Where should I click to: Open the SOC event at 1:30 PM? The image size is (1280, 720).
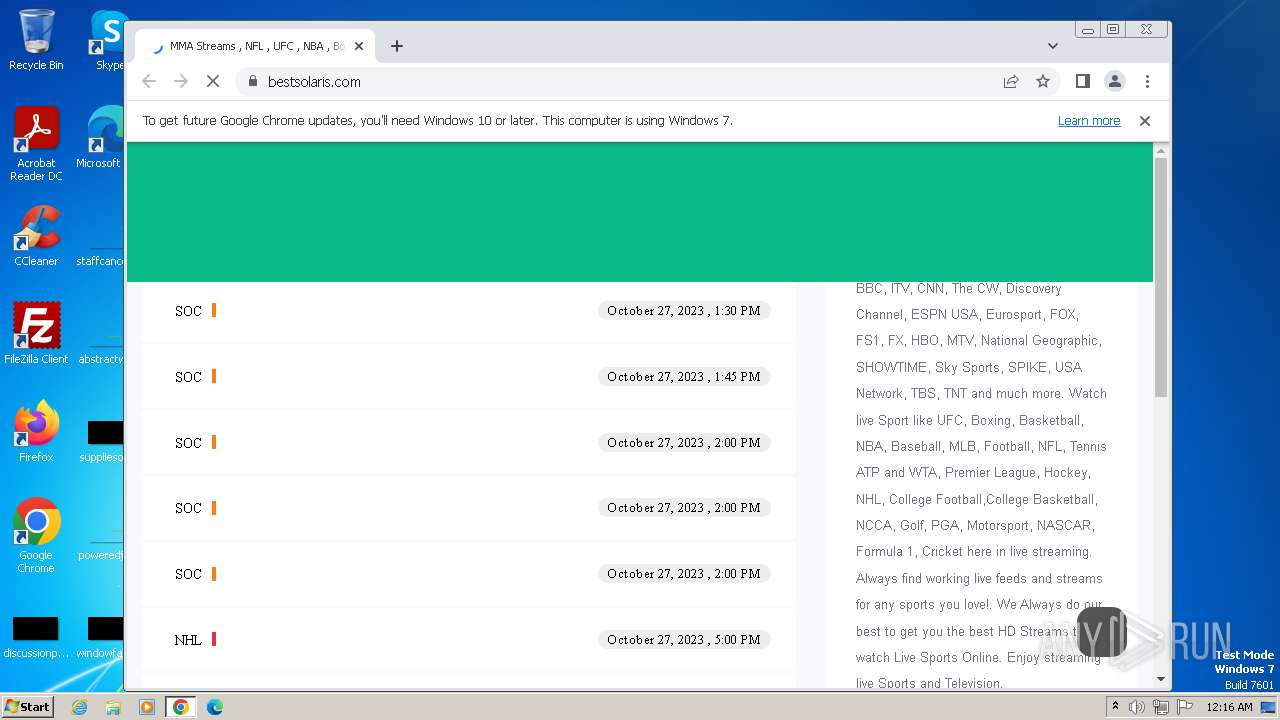(x=468, y=311)
